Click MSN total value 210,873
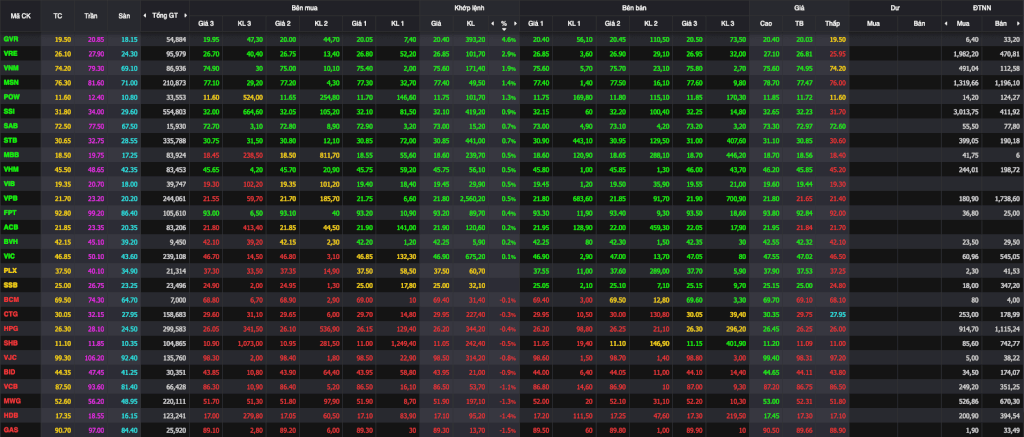The width and height of the screenshot is (1024, 437). click(175, 82)
